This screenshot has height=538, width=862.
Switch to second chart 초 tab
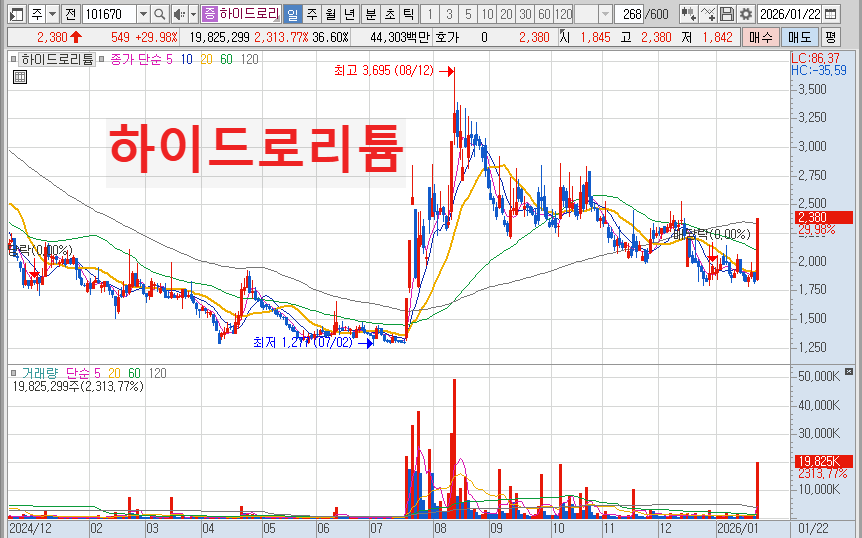coord(390,14)
